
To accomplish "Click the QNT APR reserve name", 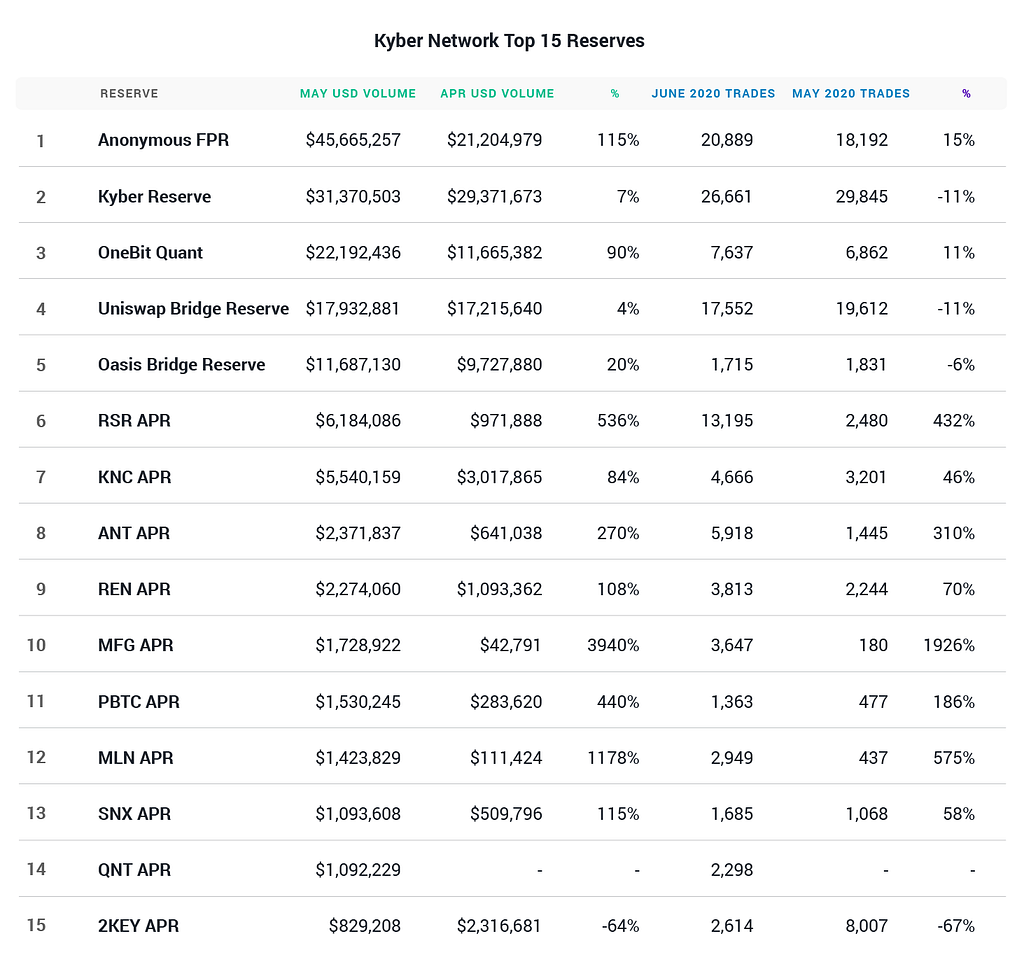I will pos(134,870).
